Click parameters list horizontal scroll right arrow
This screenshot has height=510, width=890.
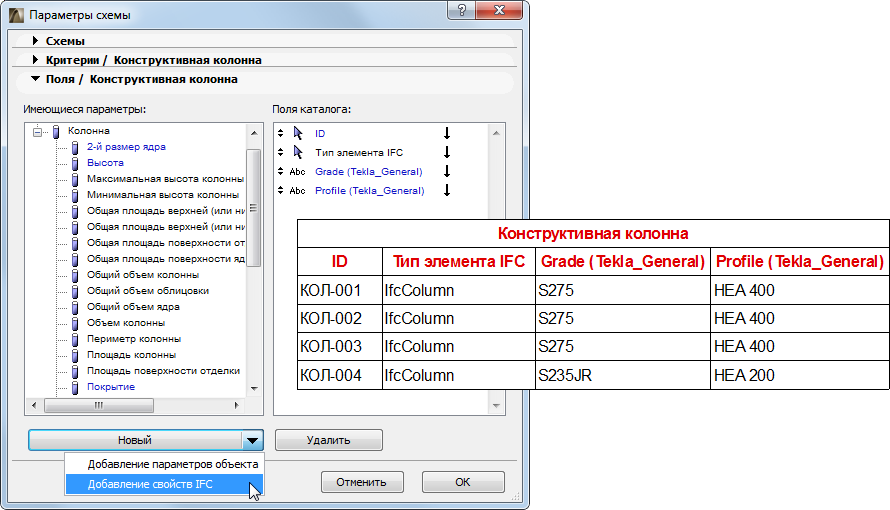(x=236, y=405)
